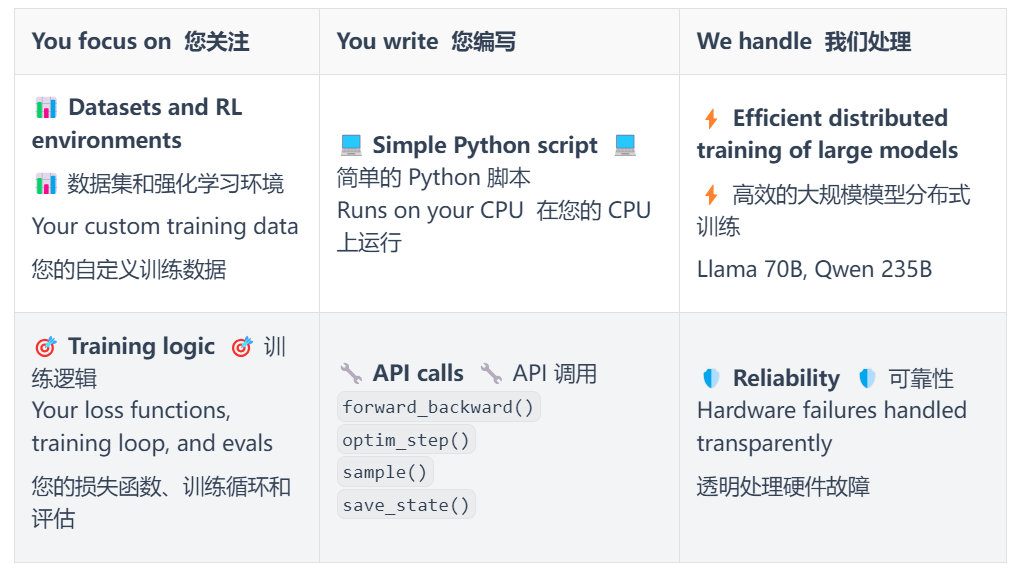Image resolution: width=1026 pixels, height=569 pixels.
Task: Click the shield icon before 'Reliability'
Action: [x=711, y=379]
